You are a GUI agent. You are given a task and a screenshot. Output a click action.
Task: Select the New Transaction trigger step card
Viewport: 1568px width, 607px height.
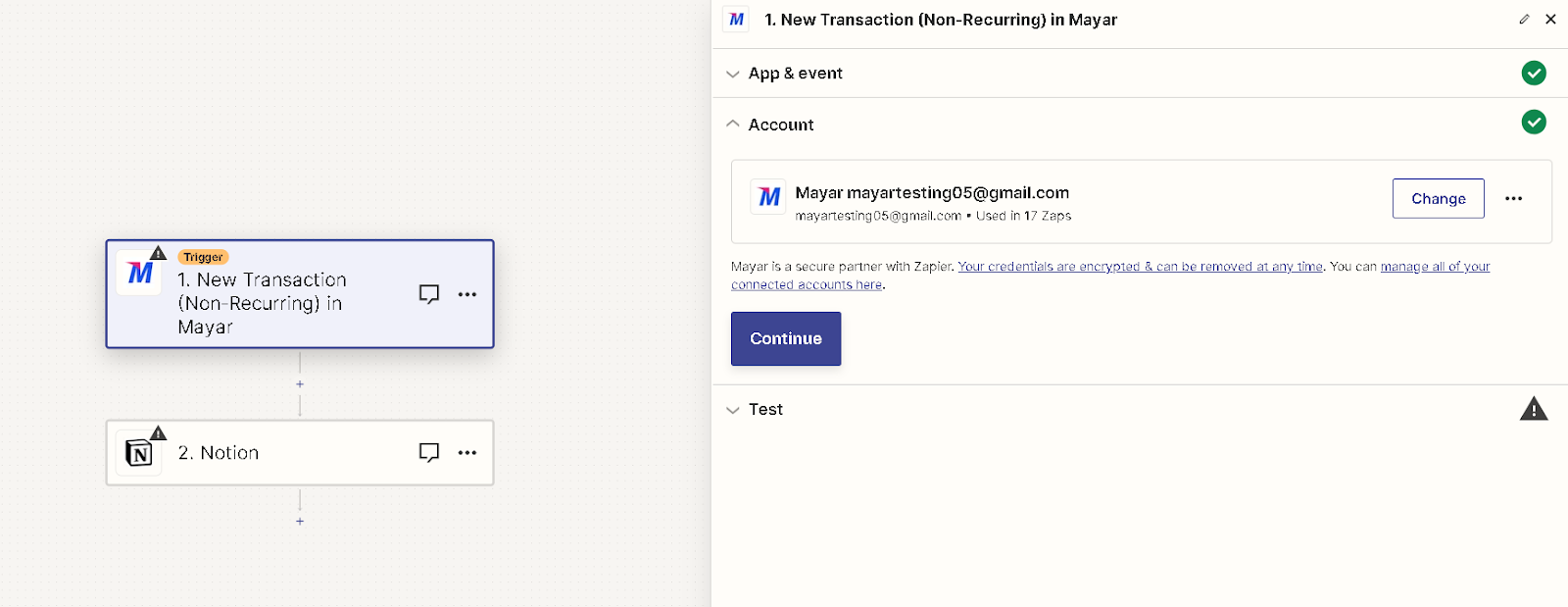point(300,294)
